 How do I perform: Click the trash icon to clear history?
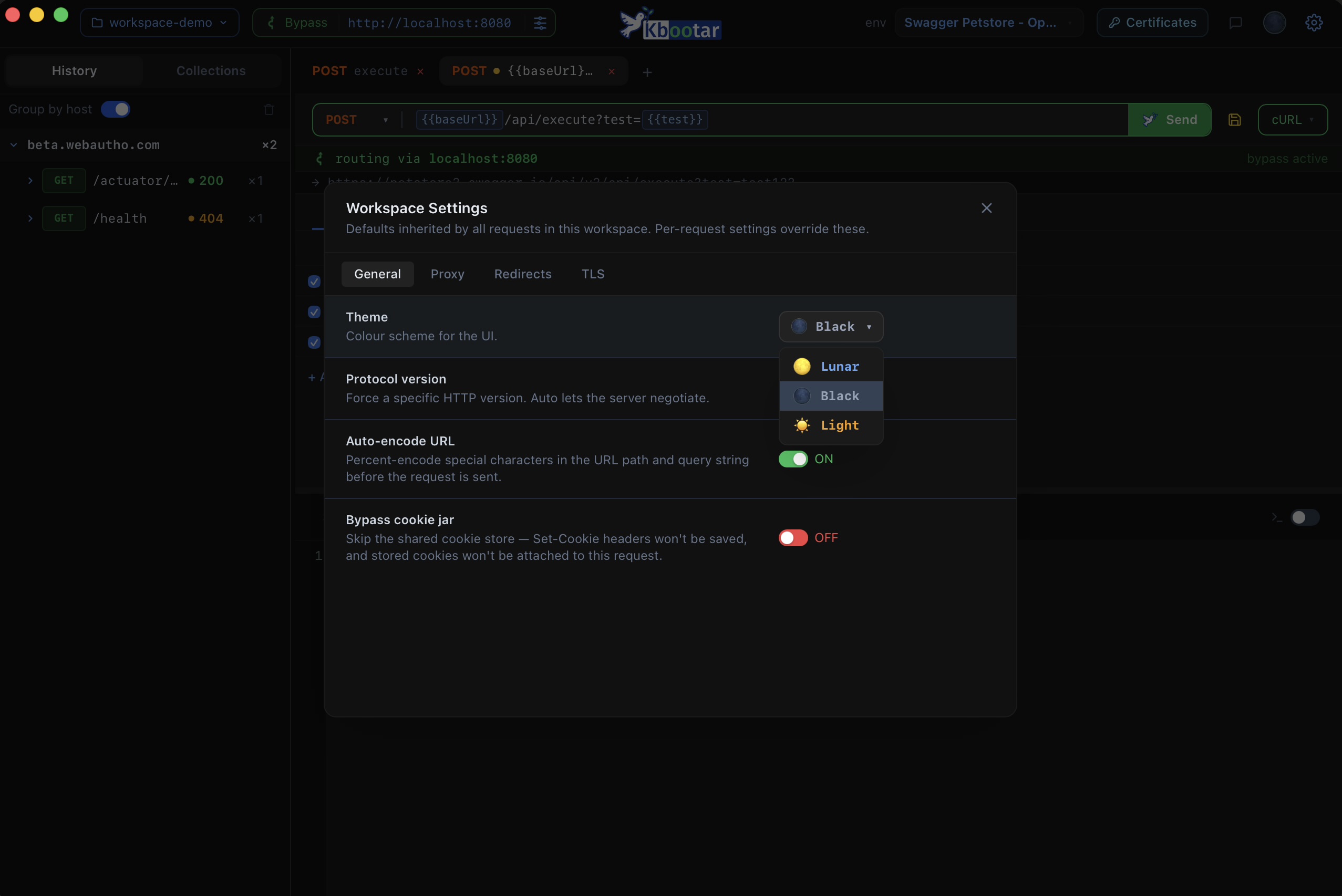[x=269, y=109]
